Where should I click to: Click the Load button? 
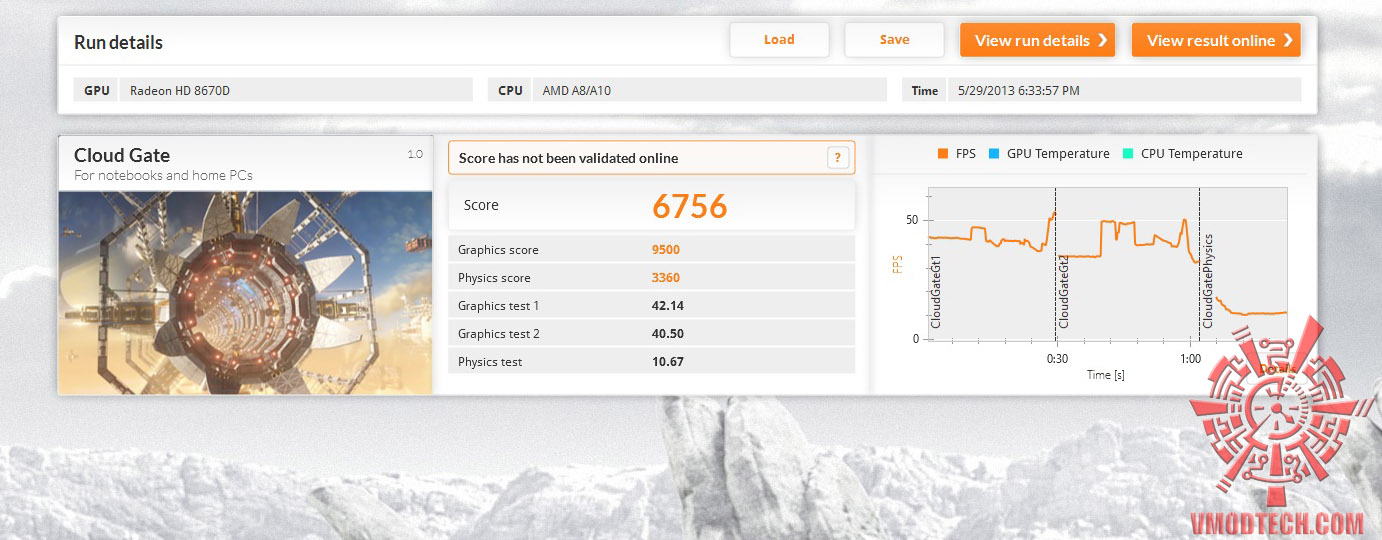(779, 40)
